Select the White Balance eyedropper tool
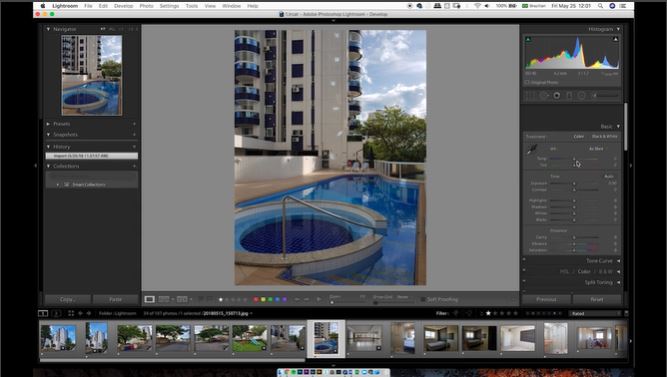This screenshot has width=667, height=377. pos(532,149)
